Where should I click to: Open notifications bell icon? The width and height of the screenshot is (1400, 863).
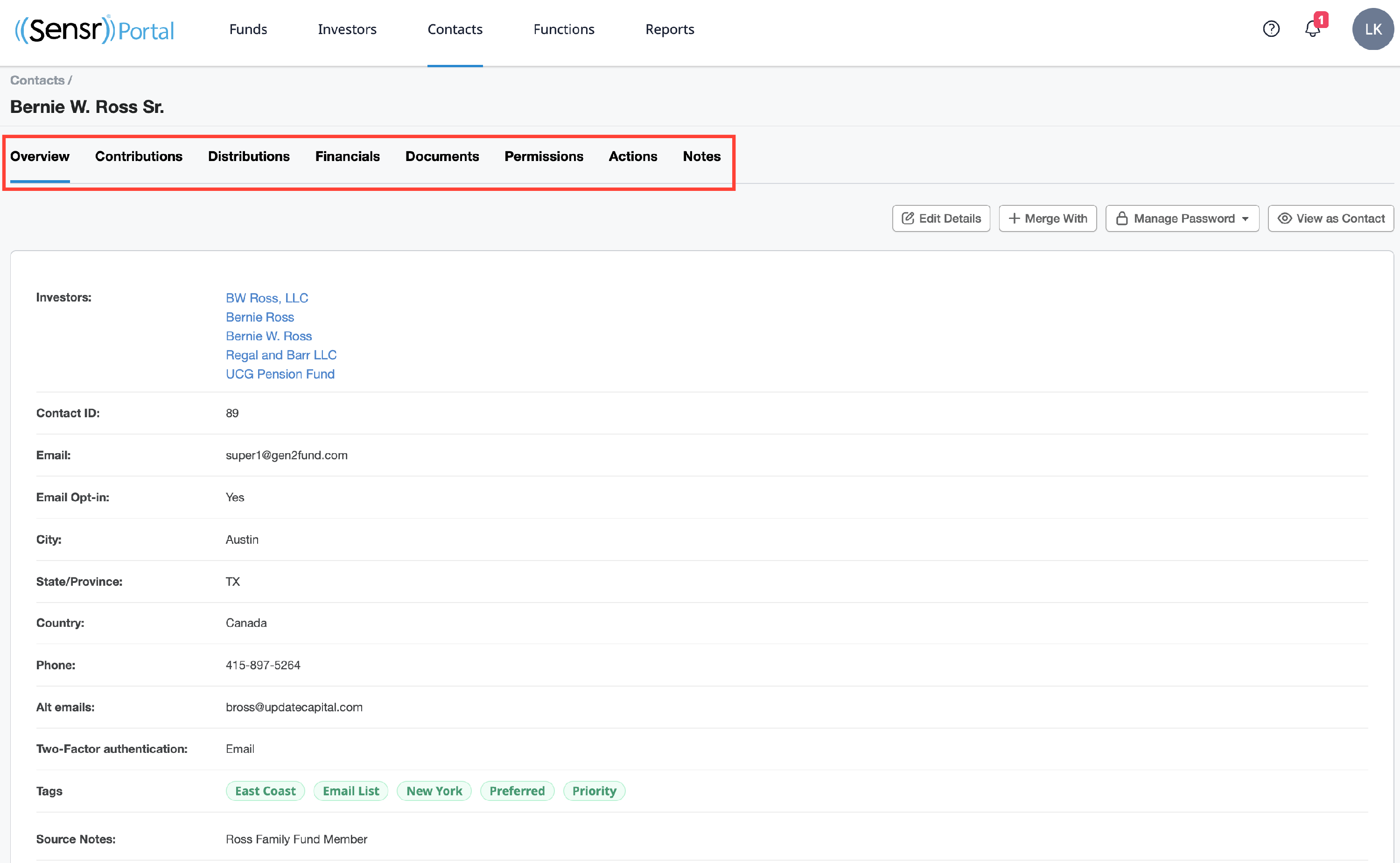pyautogui.click(x=1313, y=28)
